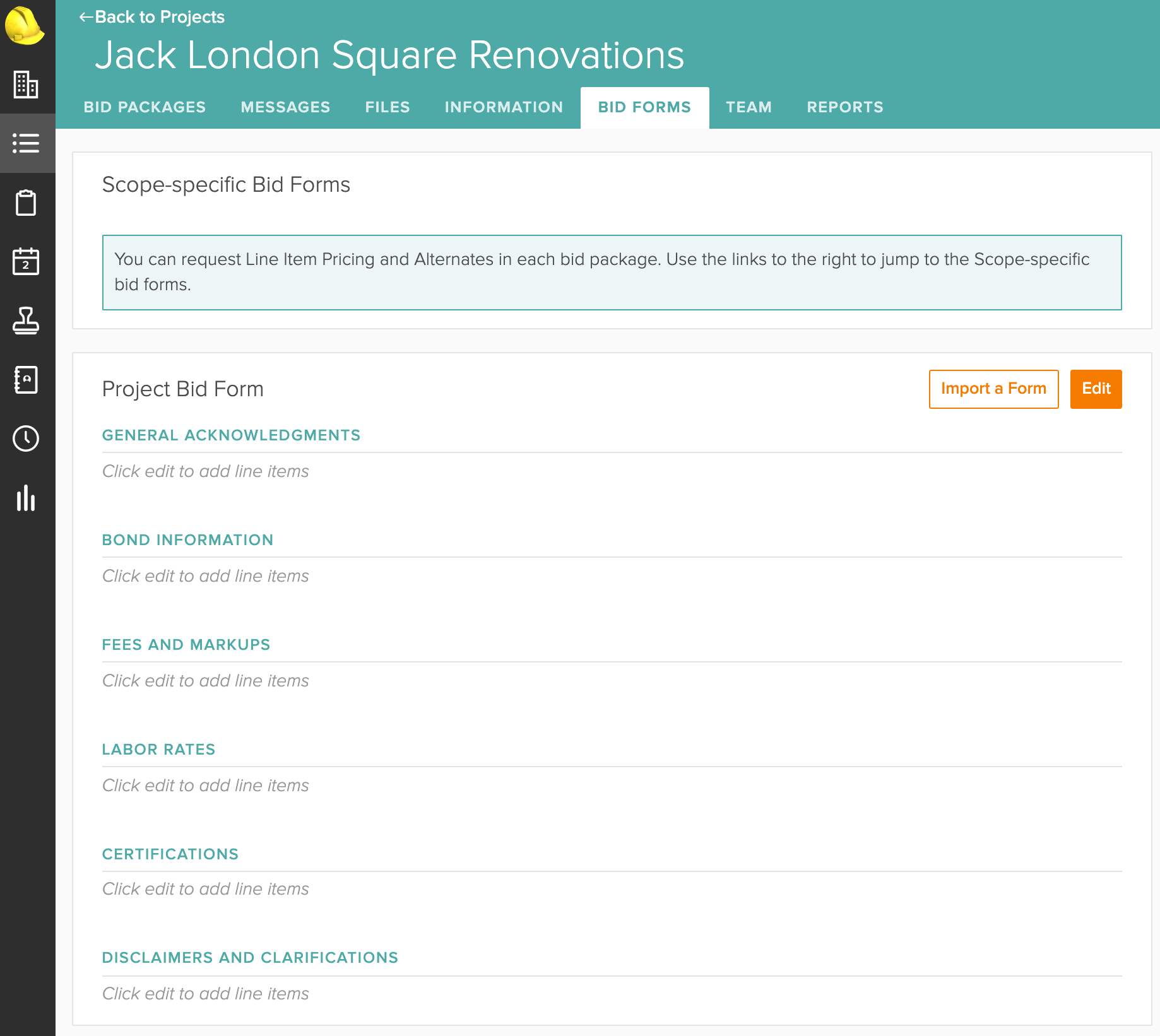This screenshot has height=1036, width=1160.
Task: Open the buildings icon in sidebar
Action: click(26, 85)
